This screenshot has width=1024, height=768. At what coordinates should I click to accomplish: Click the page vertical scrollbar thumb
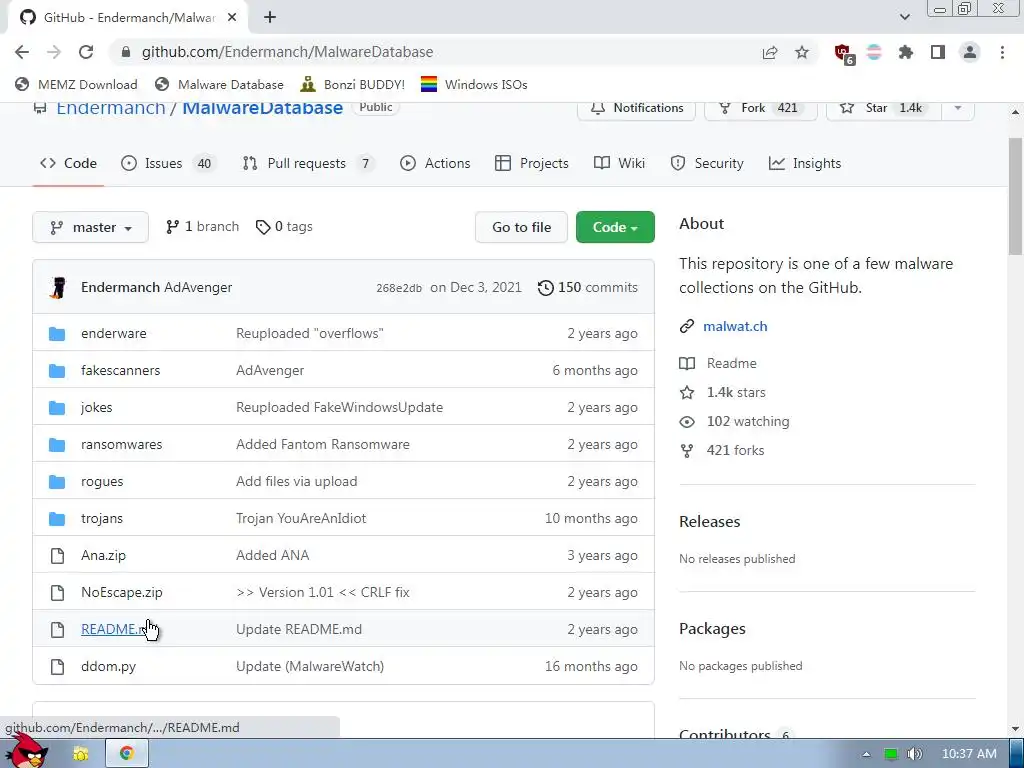pyautogui.click(x=1016, y=196)
